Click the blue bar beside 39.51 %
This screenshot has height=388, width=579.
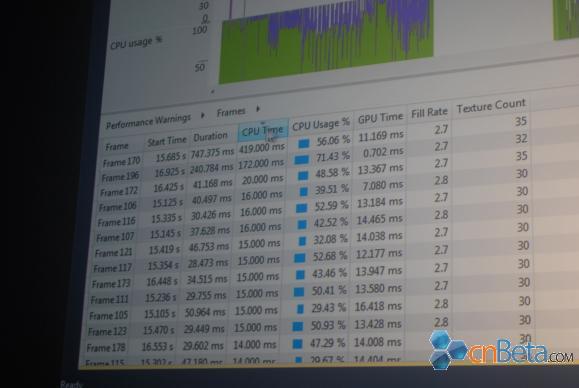coord(304,192)
